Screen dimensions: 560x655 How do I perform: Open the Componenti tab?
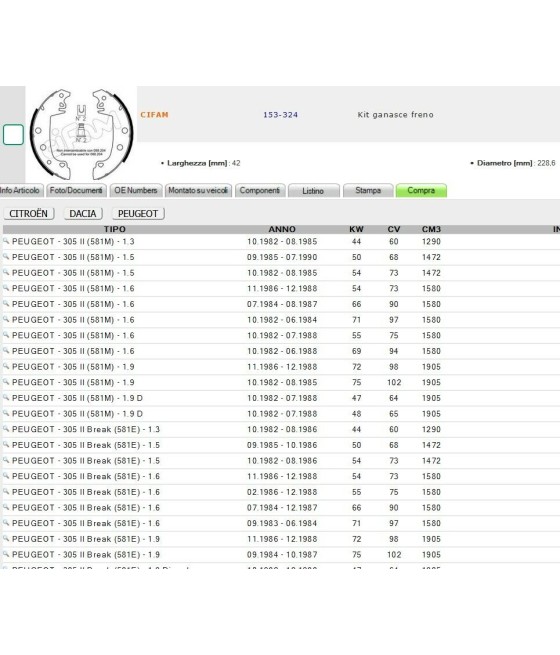(x=260, y=190)
